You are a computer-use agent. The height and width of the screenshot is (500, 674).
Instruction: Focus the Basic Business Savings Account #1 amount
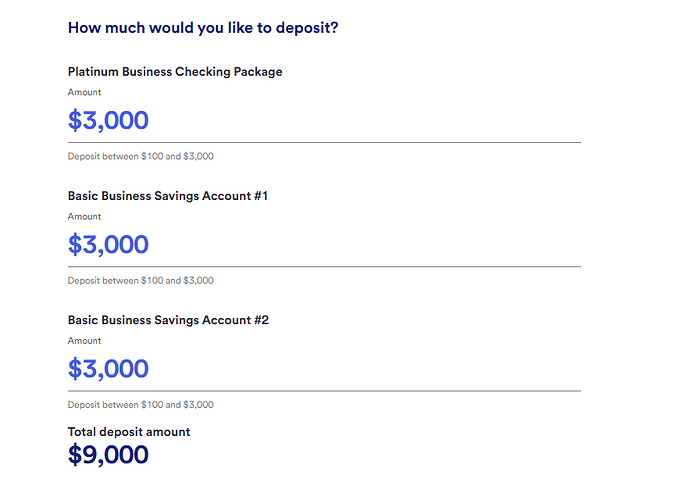tap(108, 245)
